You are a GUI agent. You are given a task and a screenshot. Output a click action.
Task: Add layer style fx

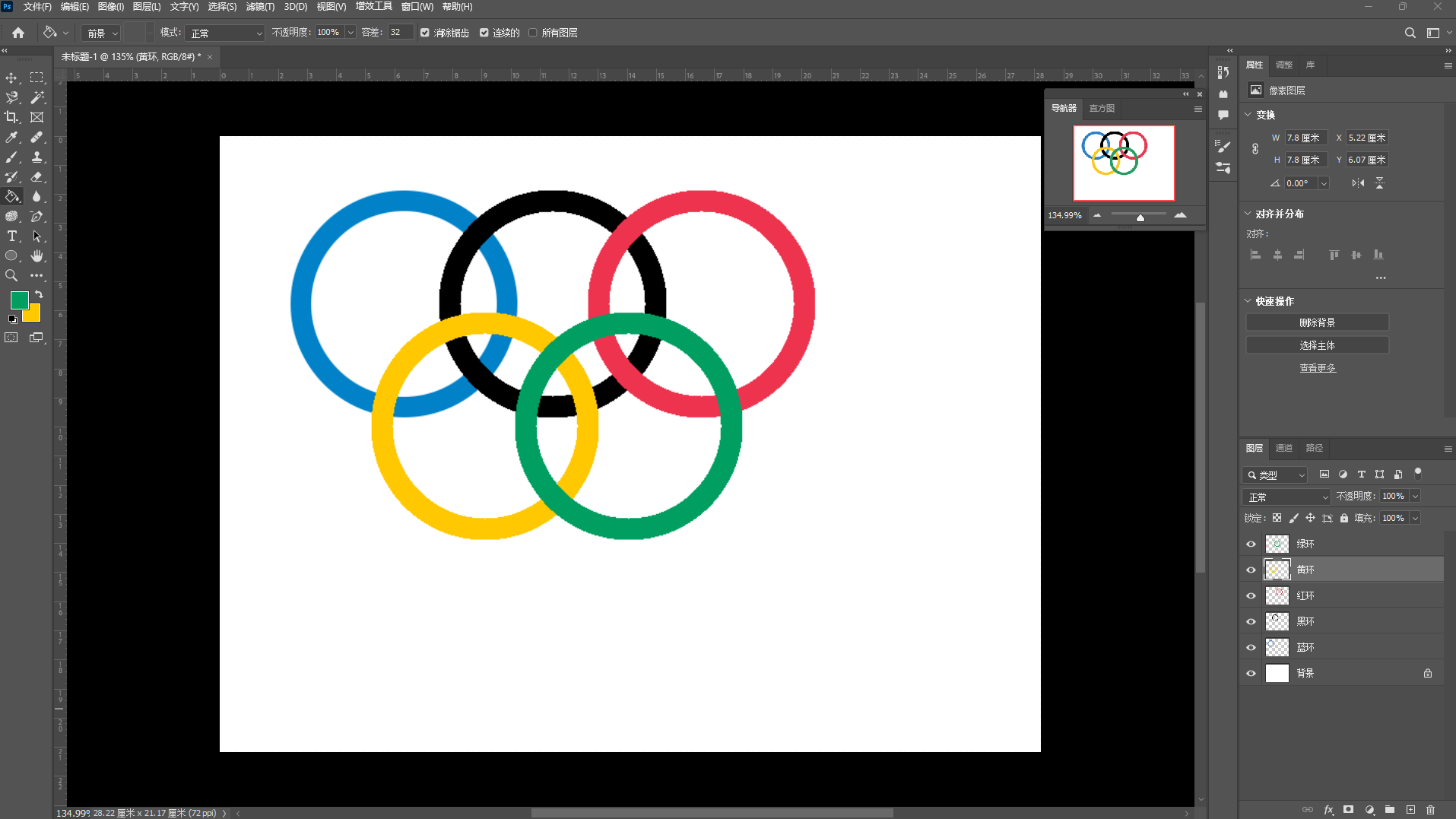pos(1328,810)
